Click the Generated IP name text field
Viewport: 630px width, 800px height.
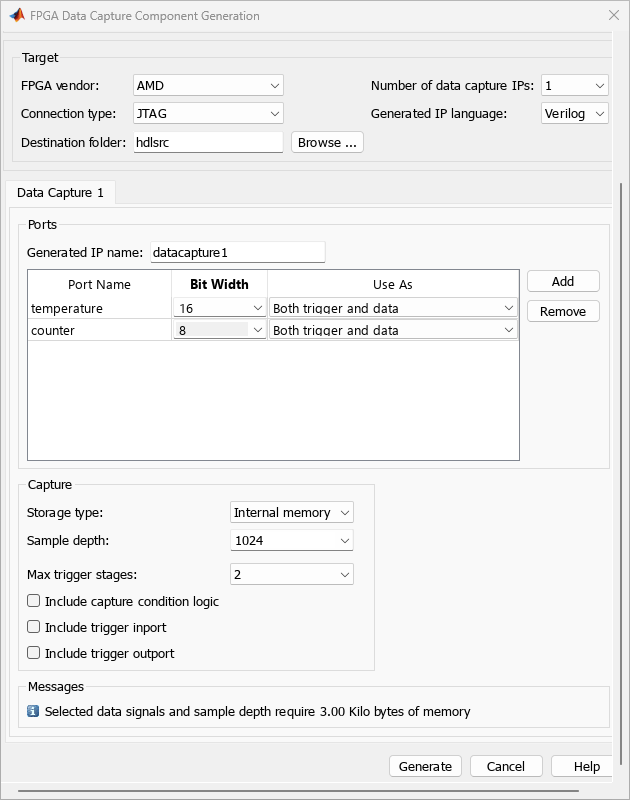point(237,253)
